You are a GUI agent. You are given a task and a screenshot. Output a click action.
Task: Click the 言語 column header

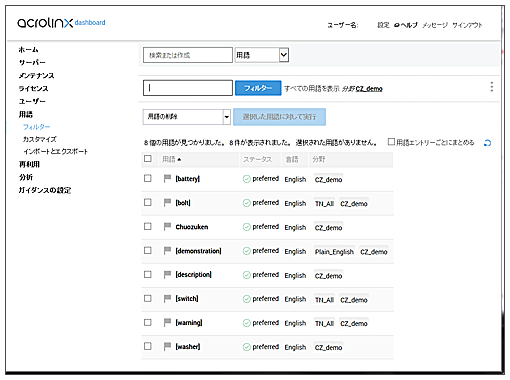pyautogui.click(x=292, y=159)
